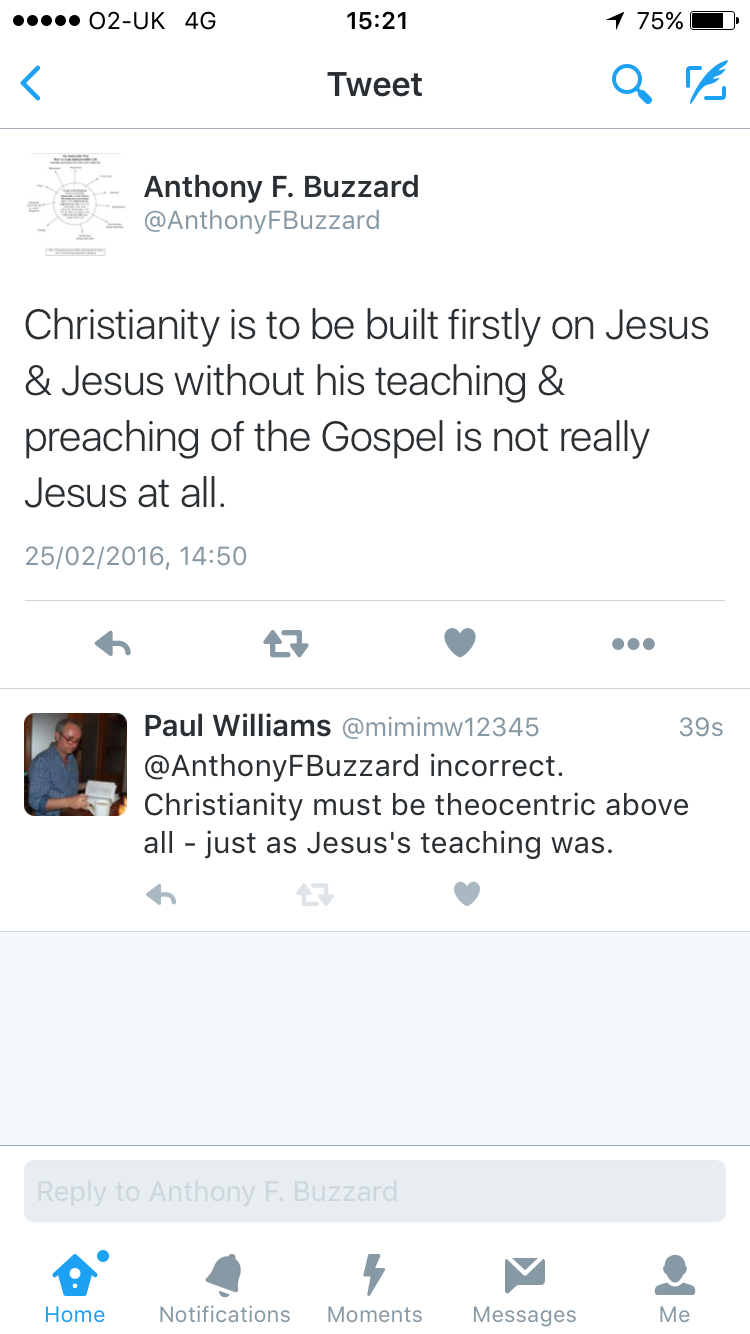Retweet Anthony F. Buzzard's tweet

[286, 644]
